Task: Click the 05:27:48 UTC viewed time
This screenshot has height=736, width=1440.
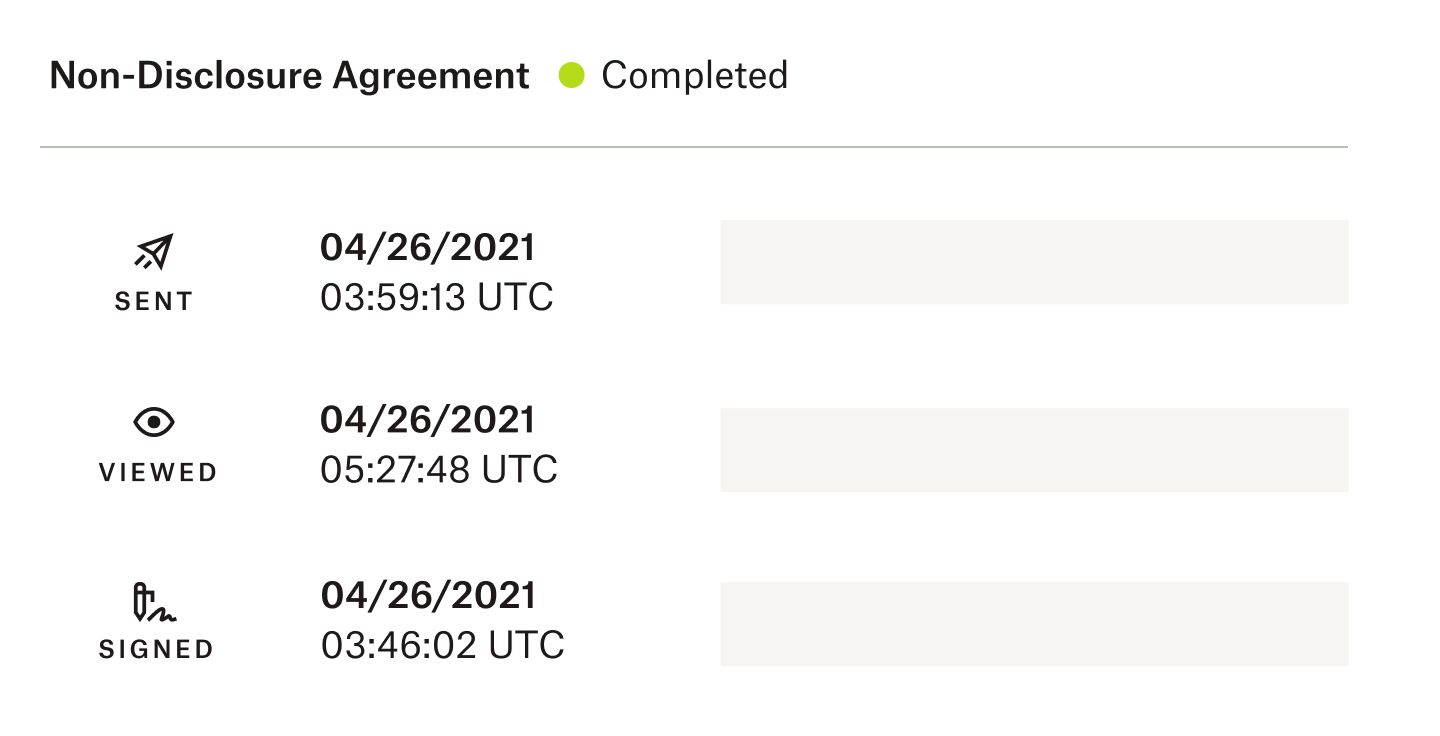Action: (439, 469)
